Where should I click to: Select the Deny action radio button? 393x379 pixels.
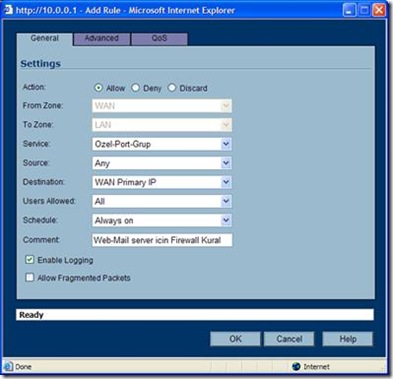click(x=135, y=88)
